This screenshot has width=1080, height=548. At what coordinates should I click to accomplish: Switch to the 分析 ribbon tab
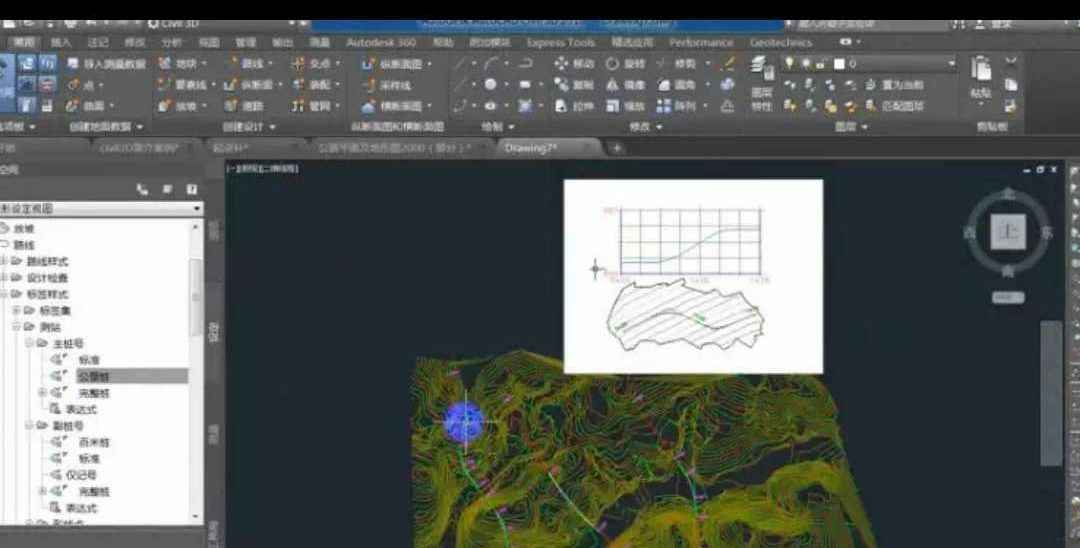[x=172, y=43]
